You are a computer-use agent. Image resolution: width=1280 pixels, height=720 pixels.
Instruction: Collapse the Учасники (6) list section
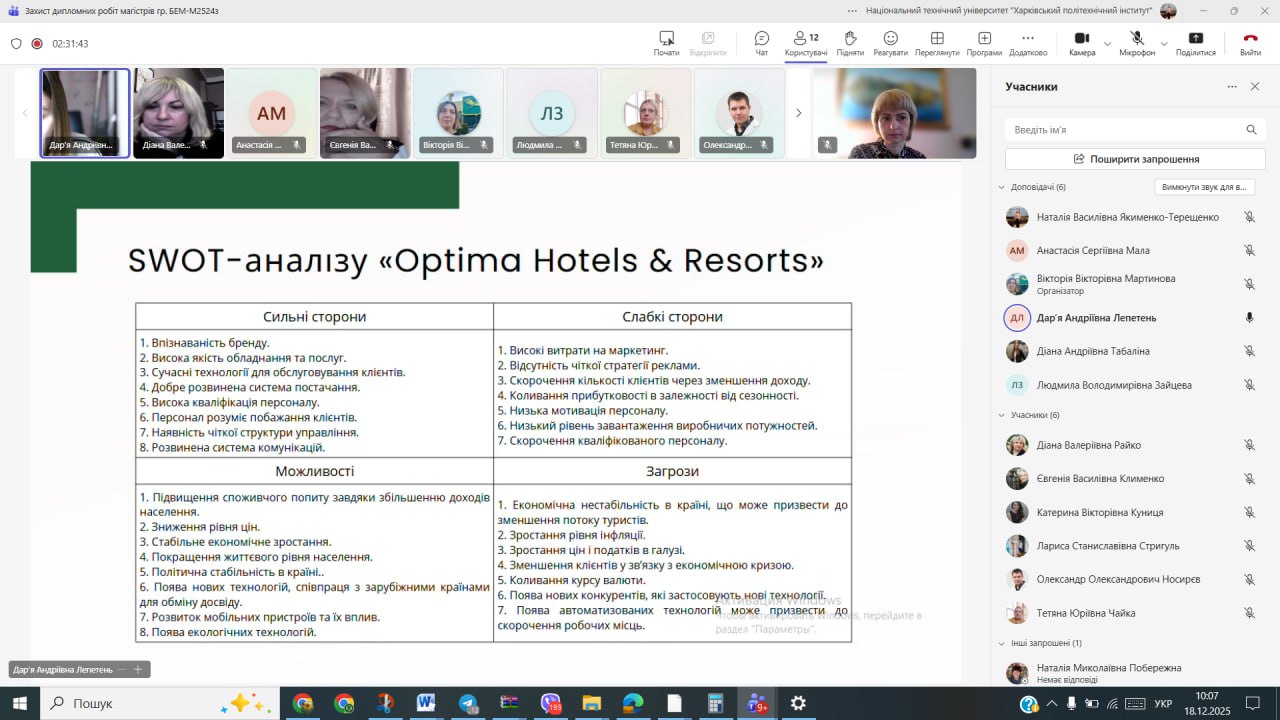tap(1002, 415)
